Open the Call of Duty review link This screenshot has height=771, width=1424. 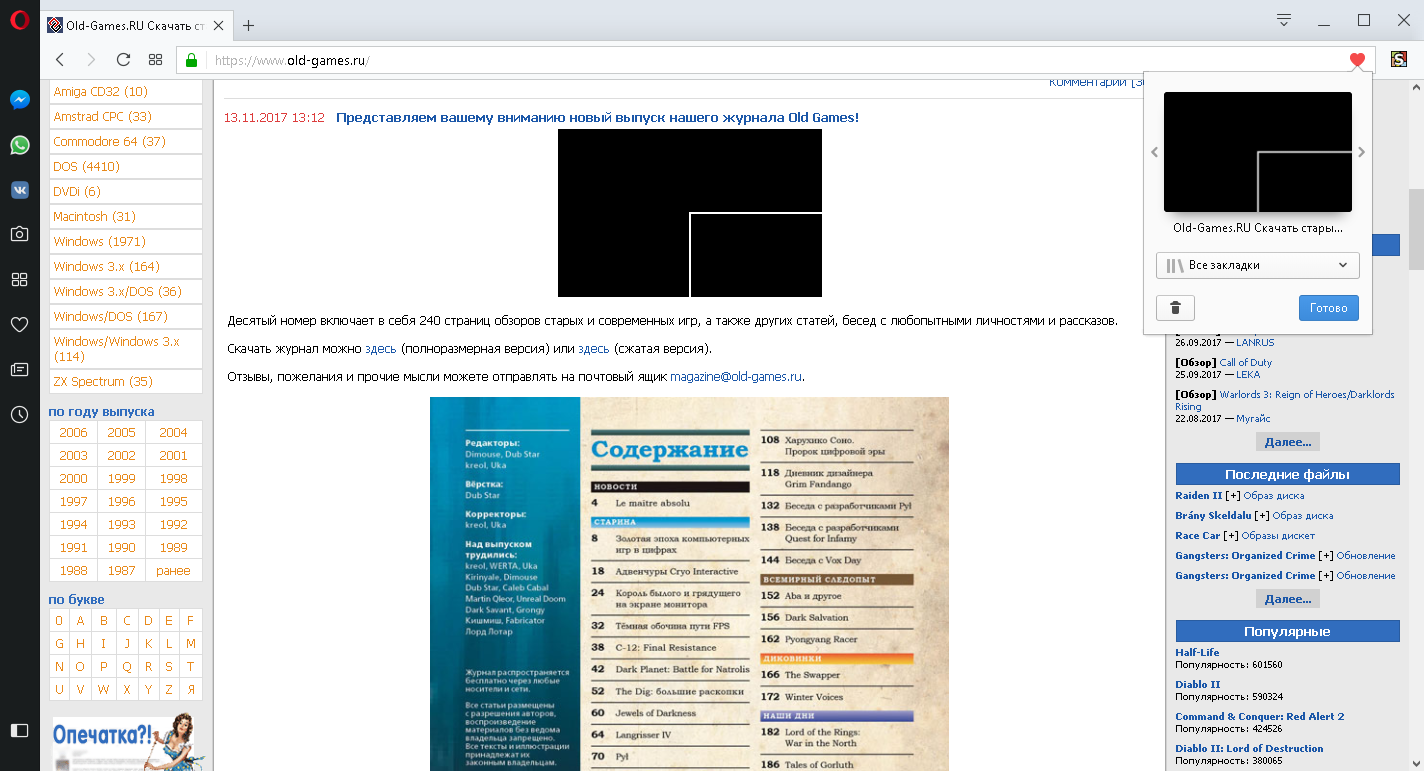tap(1246, 363)
